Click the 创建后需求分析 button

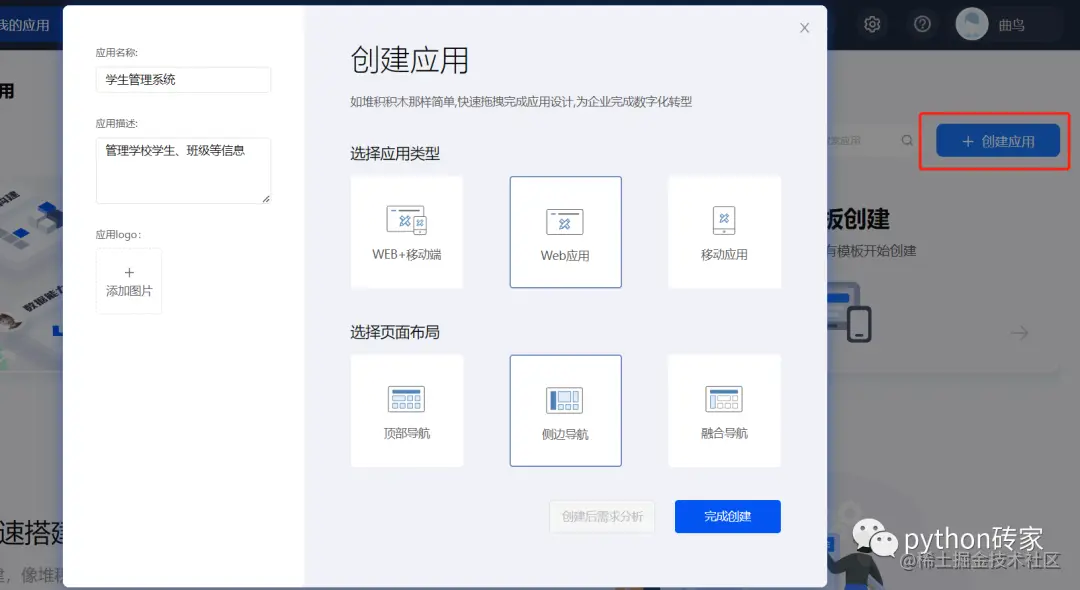[x=602, y=516]
